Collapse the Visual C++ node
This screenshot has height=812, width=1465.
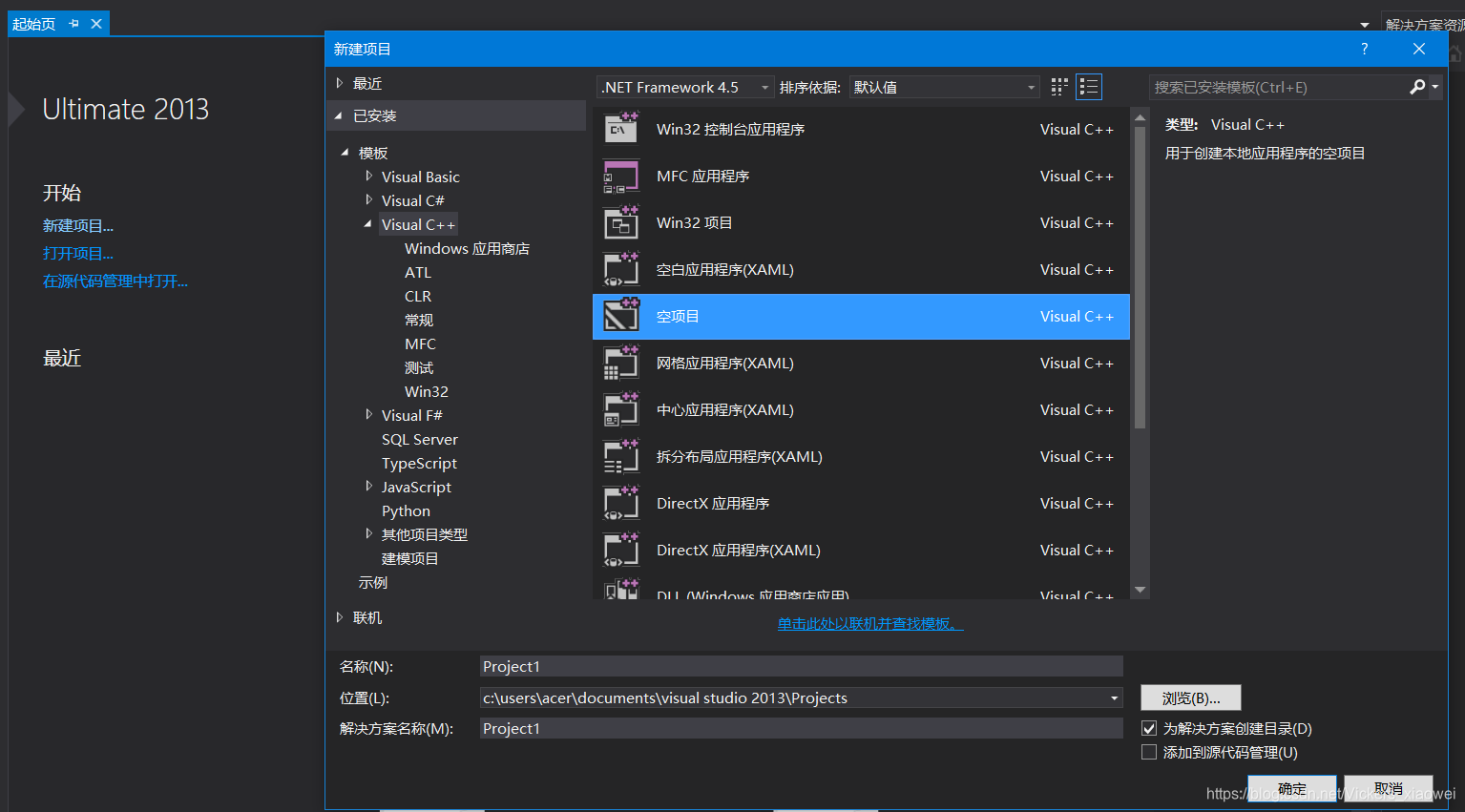click(x=368, y=224)
